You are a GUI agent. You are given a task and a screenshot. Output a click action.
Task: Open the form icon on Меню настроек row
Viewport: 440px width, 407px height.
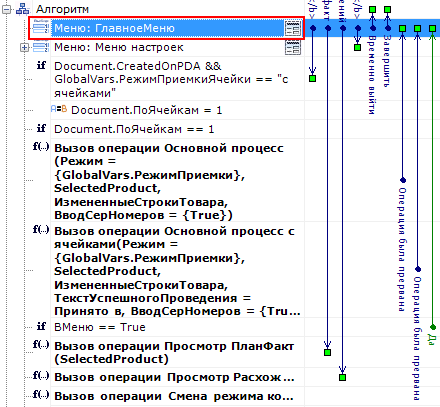(x=293, y=47)
